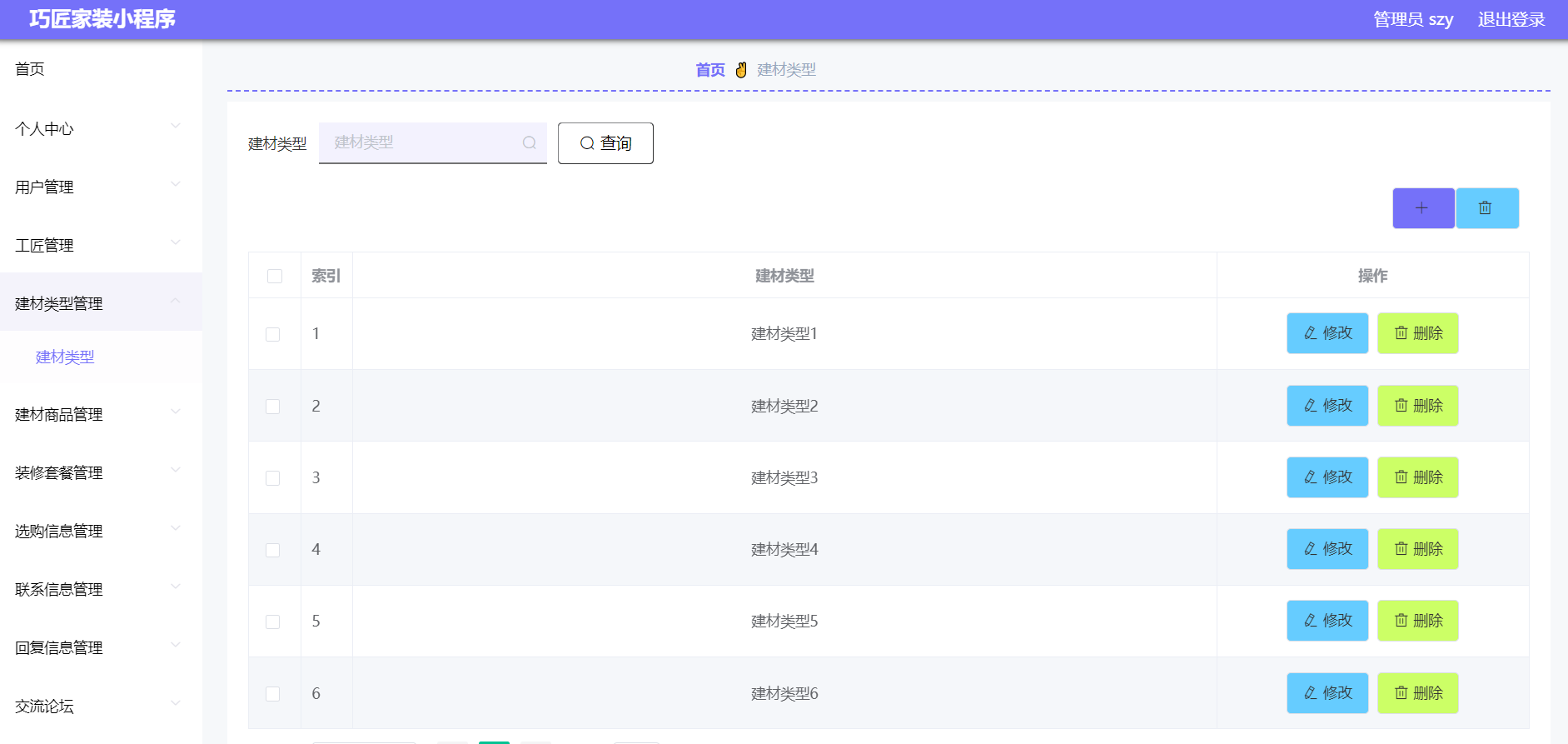The height and width of the screenshot is (744, 1568).
Task: Click the 建材类型5 table cell
Action: [784, 622]
